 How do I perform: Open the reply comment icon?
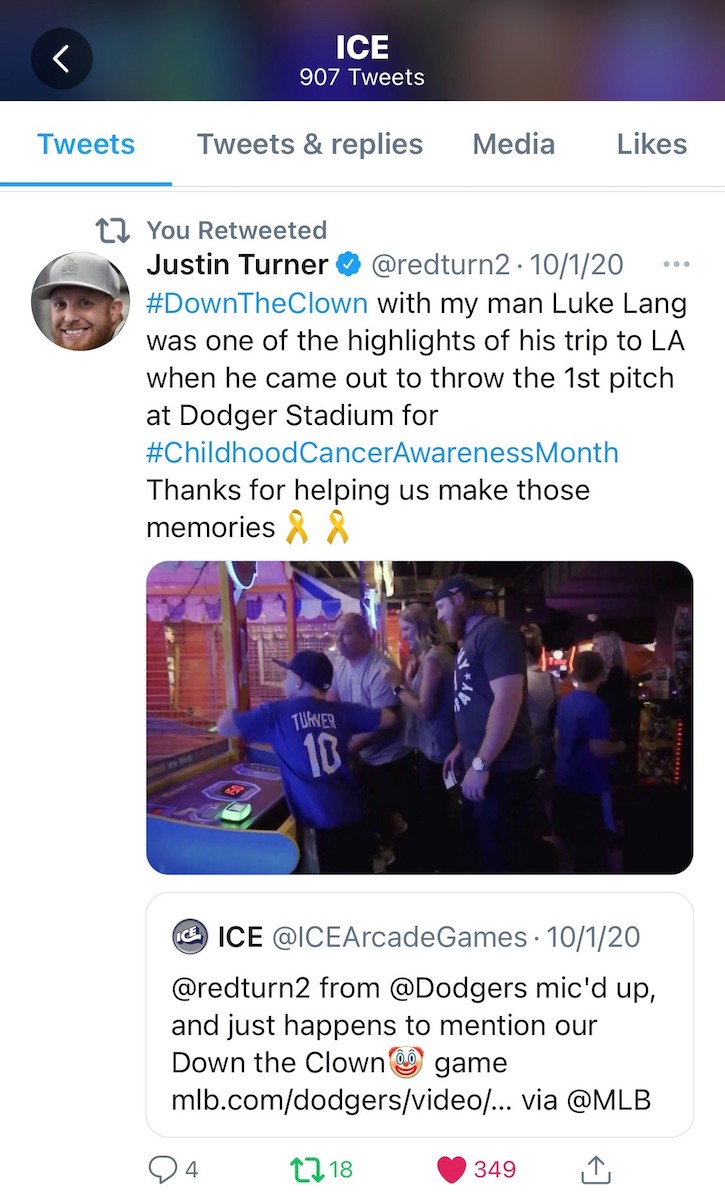click(162, 1168)
